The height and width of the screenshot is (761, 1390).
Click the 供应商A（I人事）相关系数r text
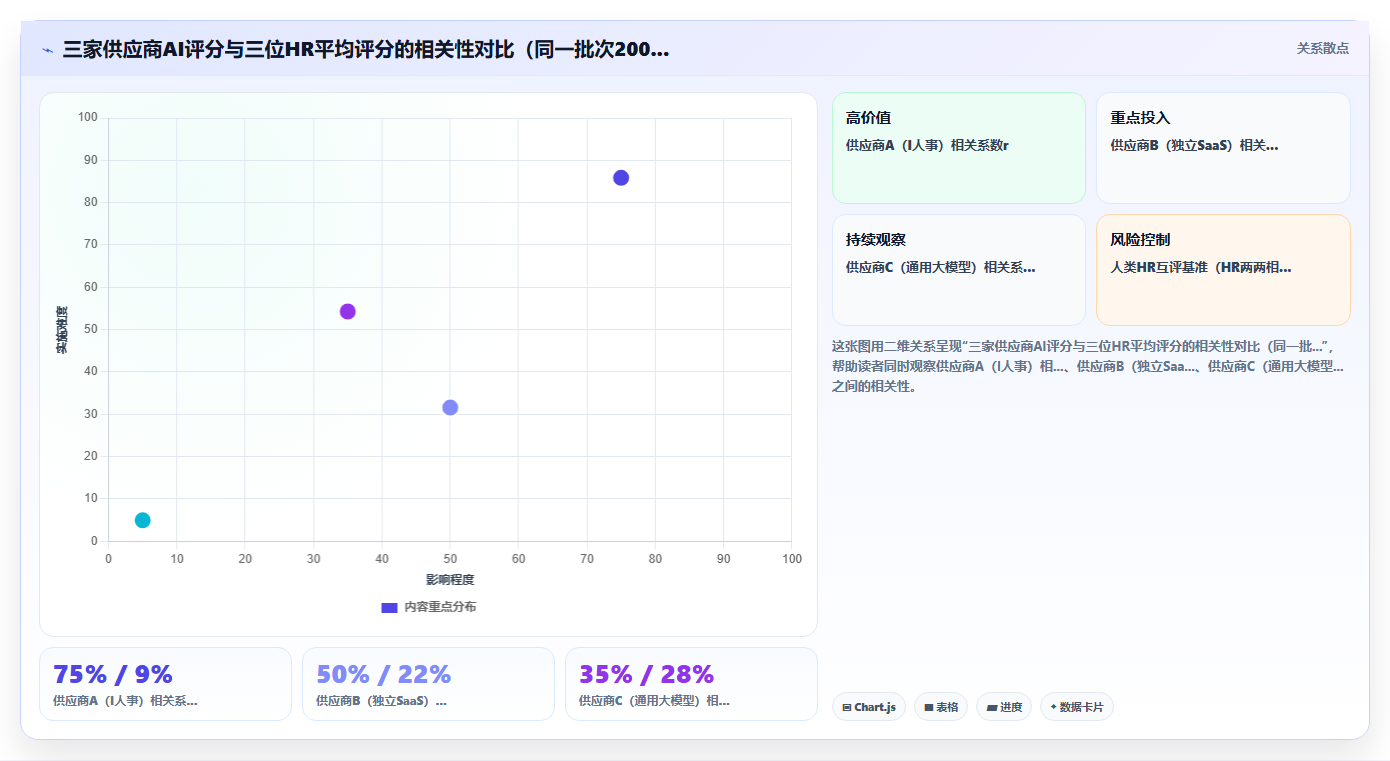[x=927, y=145]
